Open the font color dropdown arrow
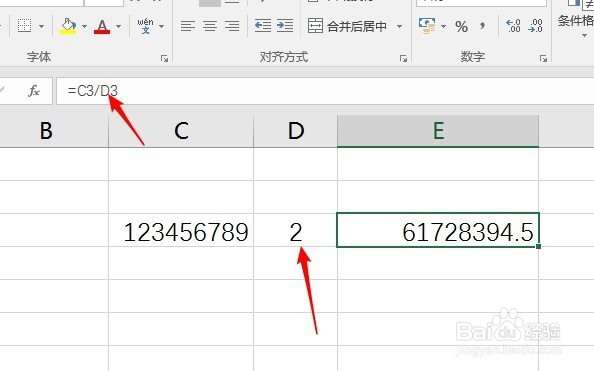Image resolution: width=594 pixels, height=371 pixels. [x=119, y=27]
